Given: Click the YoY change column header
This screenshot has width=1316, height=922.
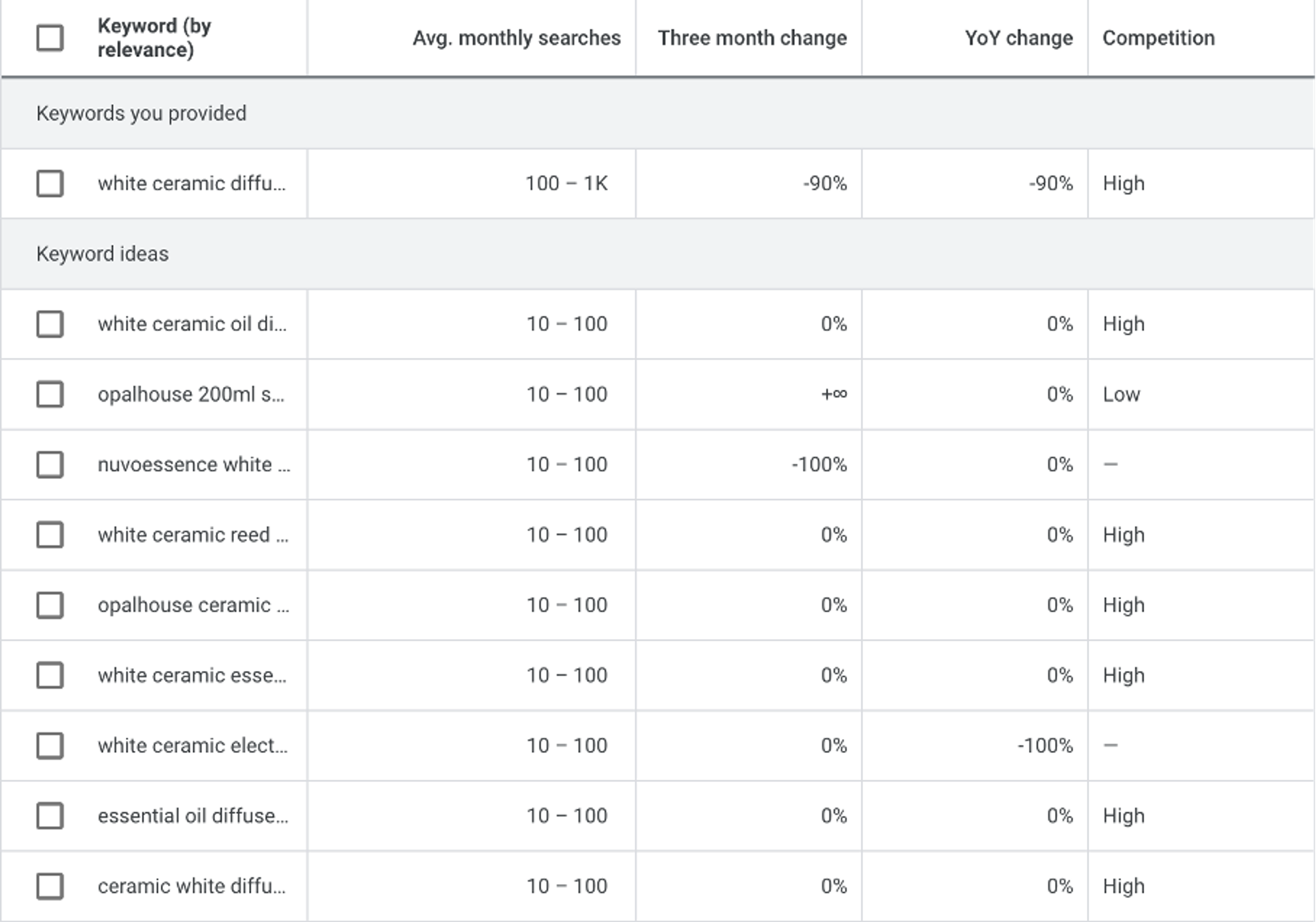Looking at the screenshot, I should [x=1019, y=38].
